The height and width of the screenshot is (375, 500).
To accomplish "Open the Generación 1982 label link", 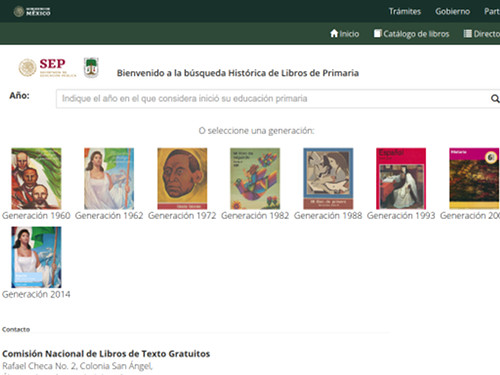I will [x=255, y=216].
